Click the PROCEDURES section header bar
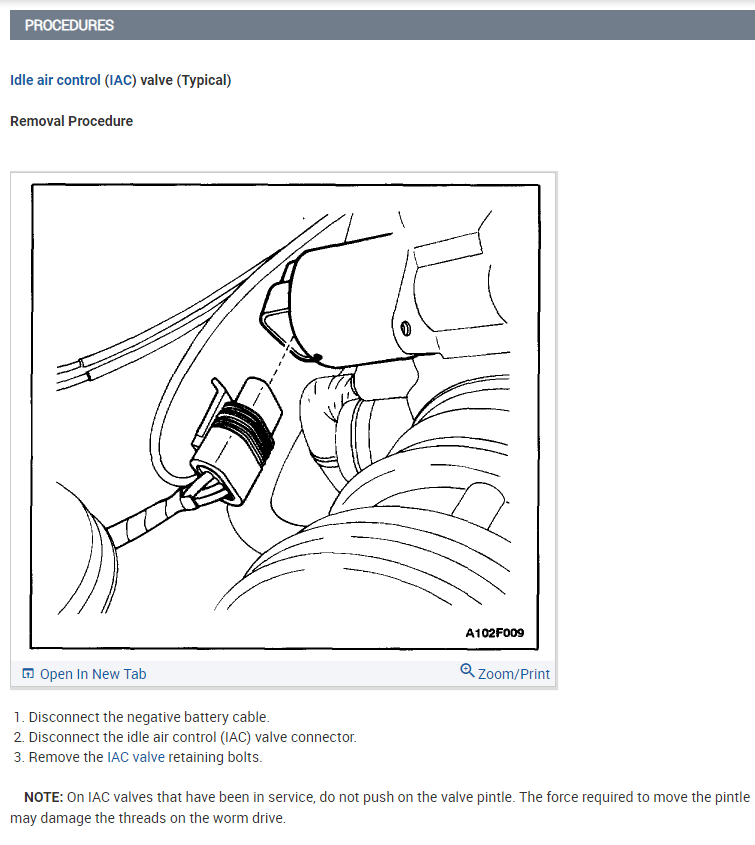This screenshot has width=755, height=845. pos(382,25)
